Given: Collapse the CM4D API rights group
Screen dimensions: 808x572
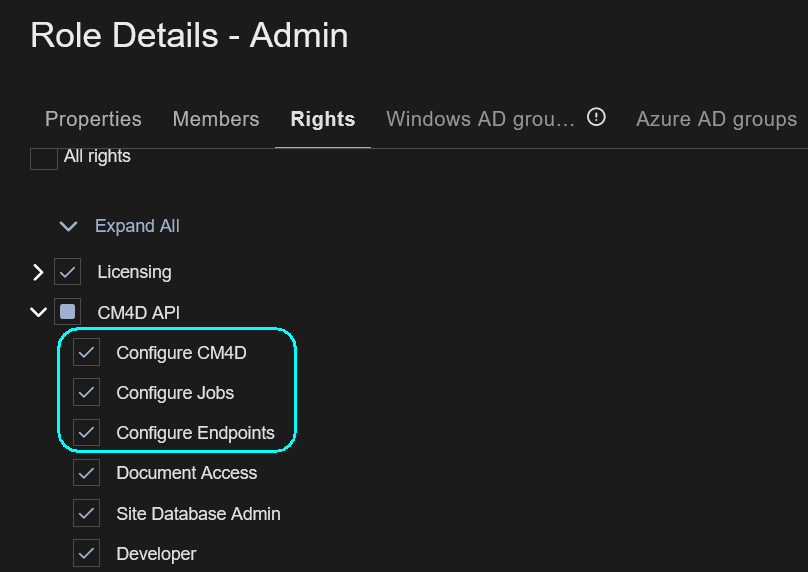Looking at the screenshot, I should [38, 312].
